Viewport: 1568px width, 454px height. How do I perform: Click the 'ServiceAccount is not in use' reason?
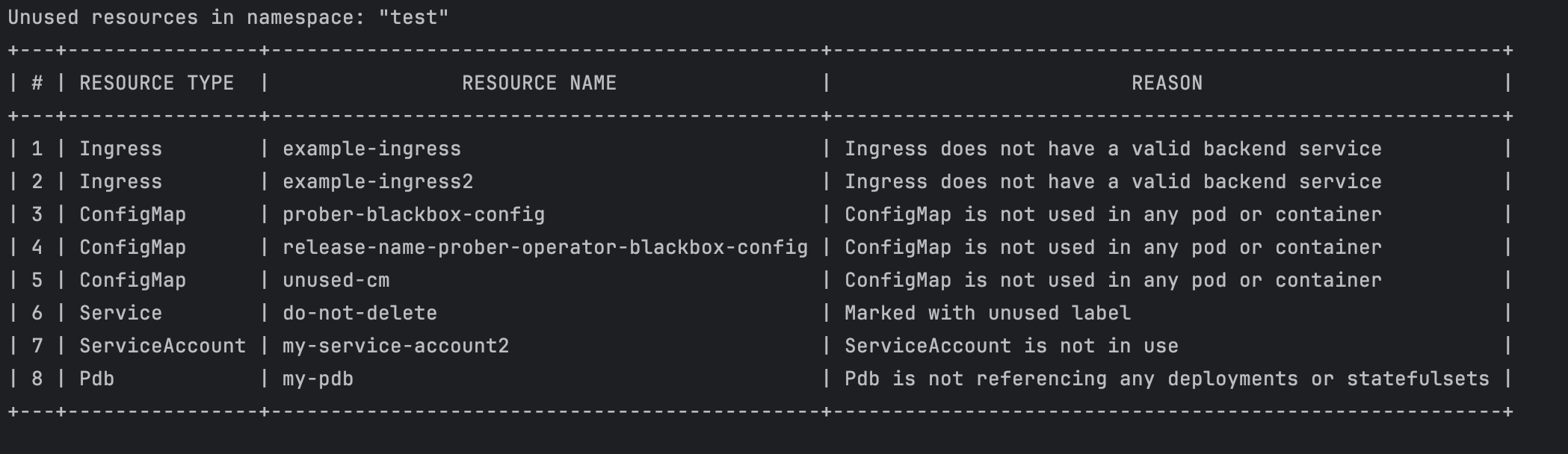click(1011, 346)
